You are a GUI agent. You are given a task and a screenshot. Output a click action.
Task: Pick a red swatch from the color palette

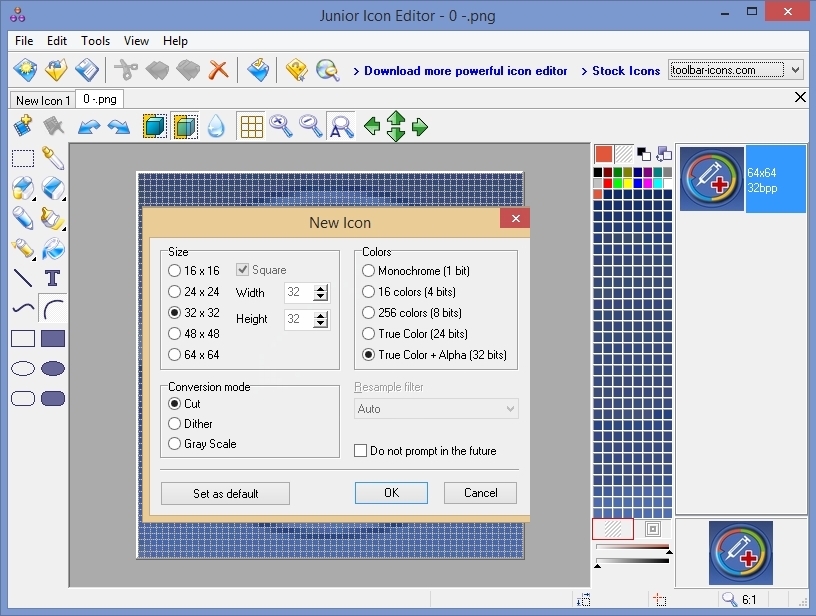coord(607,182)
